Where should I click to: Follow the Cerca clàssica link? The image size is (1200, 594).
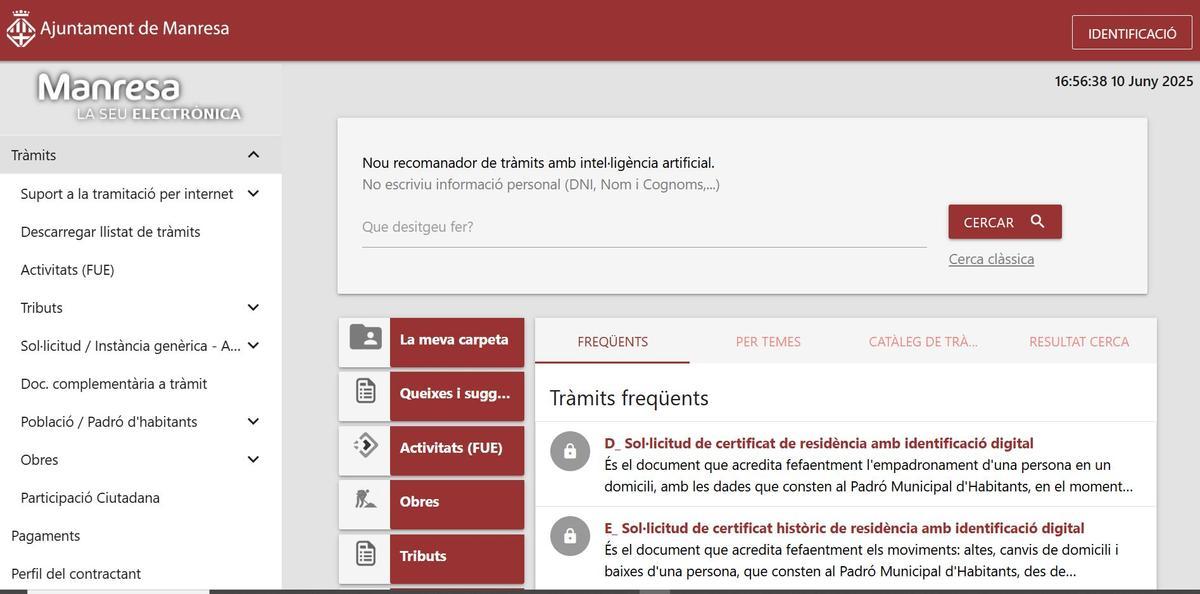991,259
